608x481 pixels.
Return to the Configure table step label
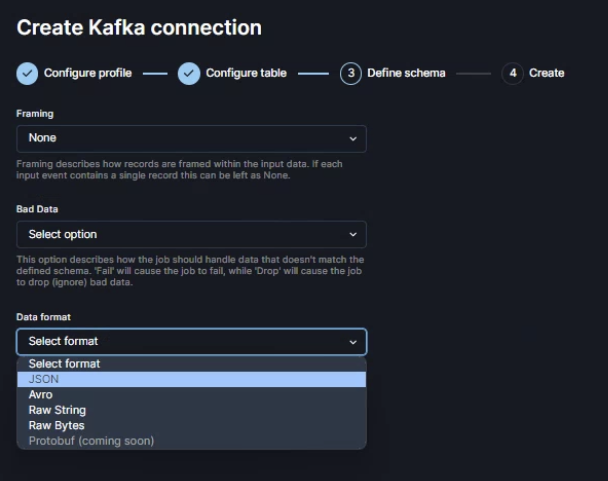point(246,73)
